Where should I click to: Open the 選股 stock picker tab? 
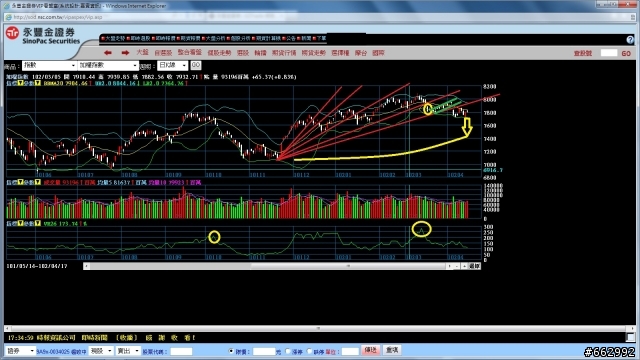click(x=243, y=53)
